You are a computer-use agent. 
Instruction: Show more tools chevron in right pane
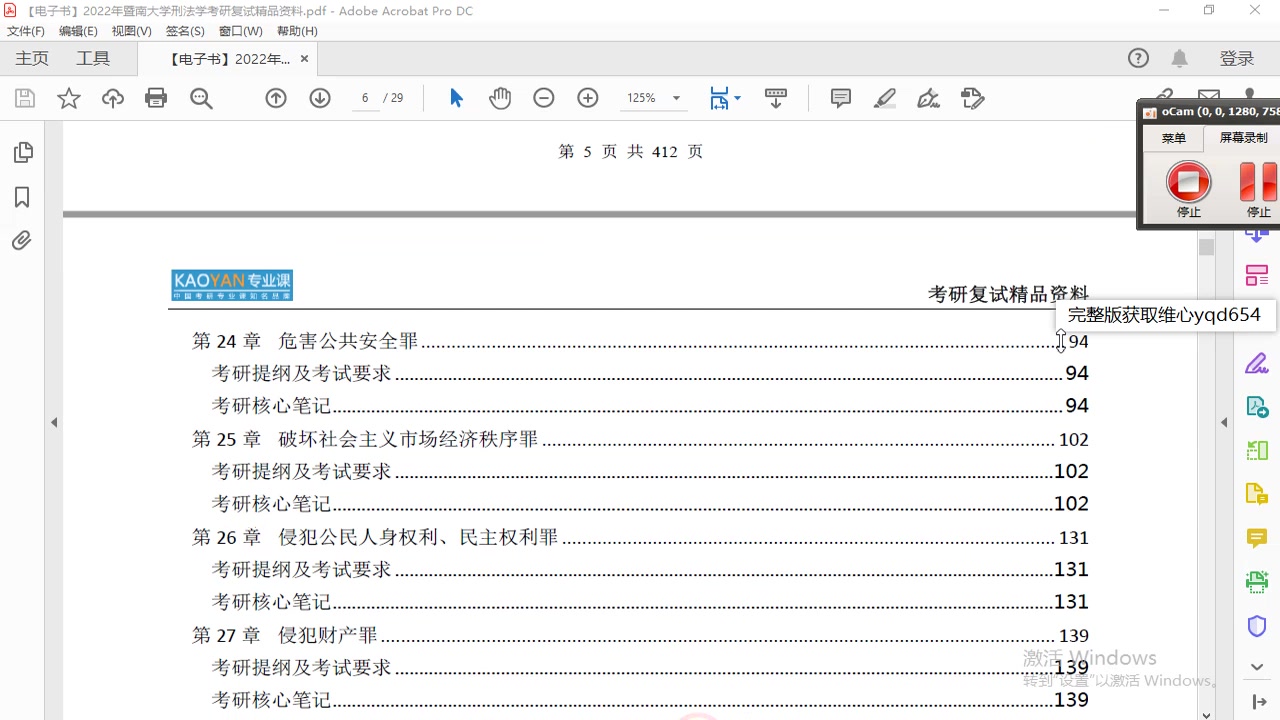click(1257, 667)
